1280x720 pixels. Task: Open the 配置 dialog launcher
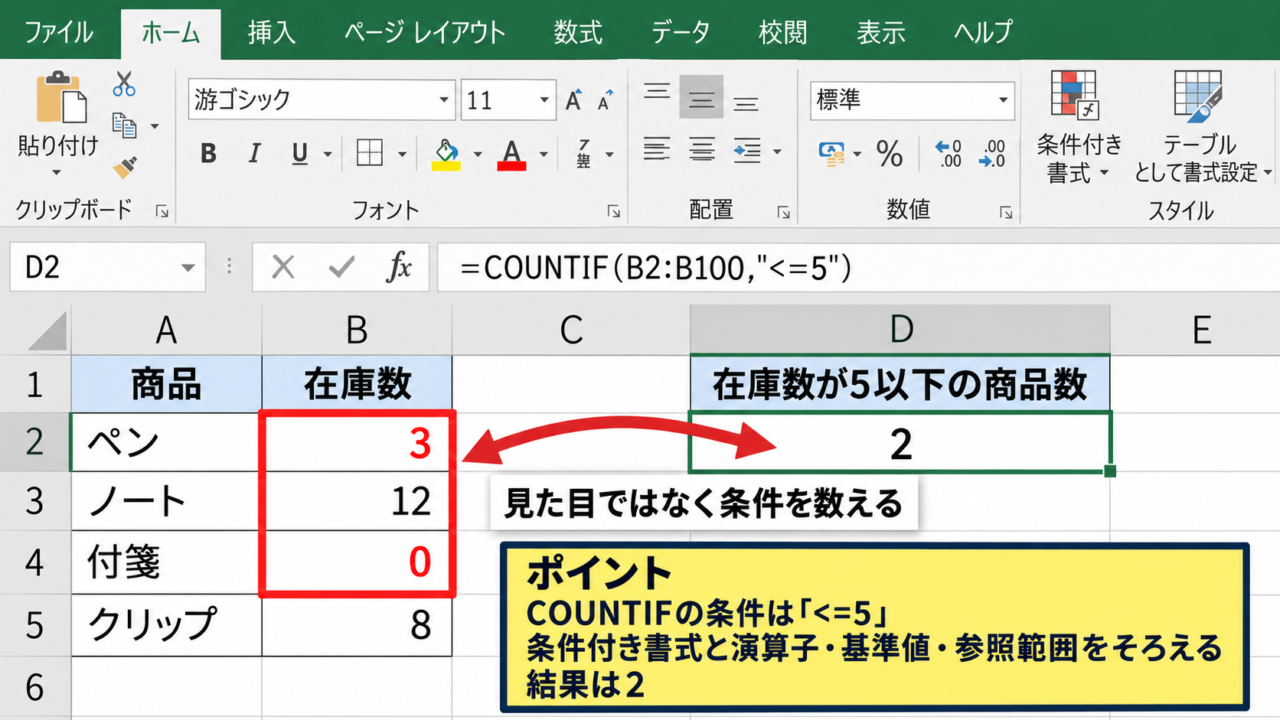785,212
